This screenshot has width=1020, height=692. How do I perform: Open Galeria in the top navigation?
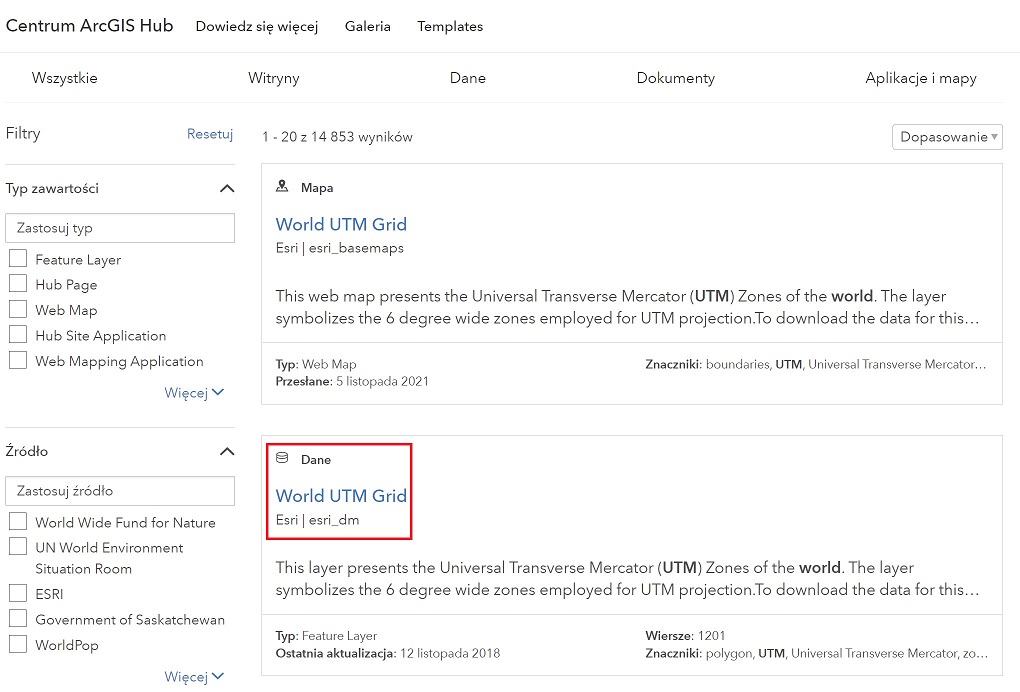point(367,27)
